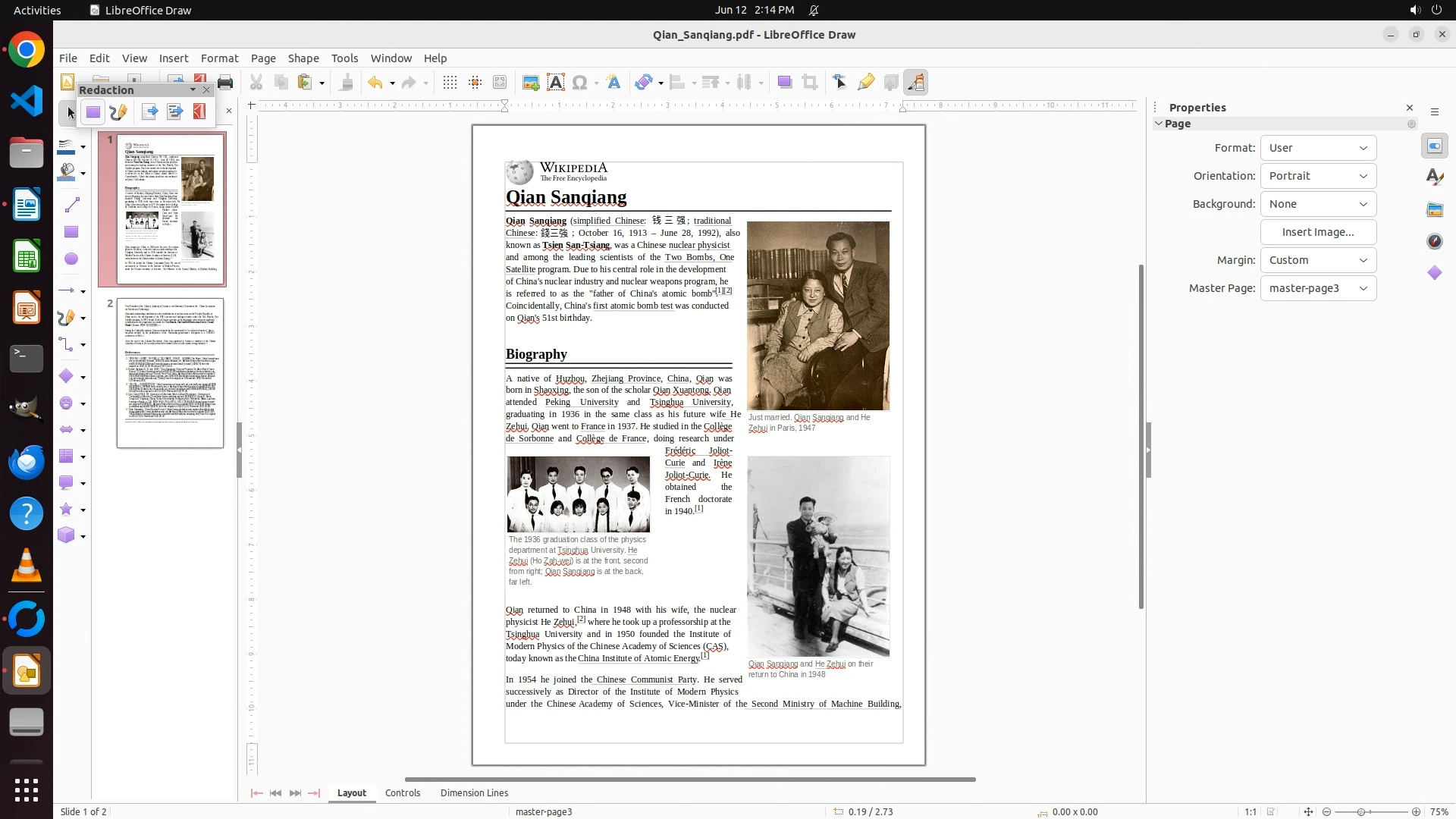Select the page 2 thumbnail
The image size is (1456, 819).
[x=170, y=372]
